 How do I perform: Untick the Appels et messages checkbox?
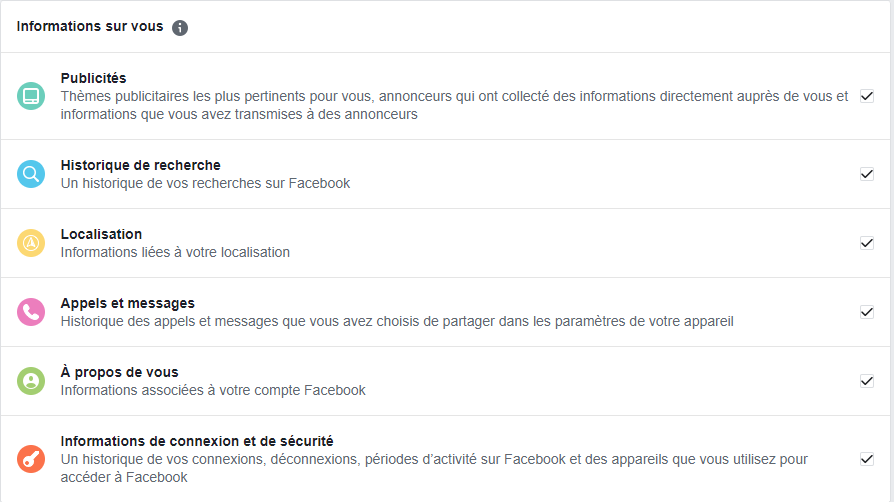[867, 312]
